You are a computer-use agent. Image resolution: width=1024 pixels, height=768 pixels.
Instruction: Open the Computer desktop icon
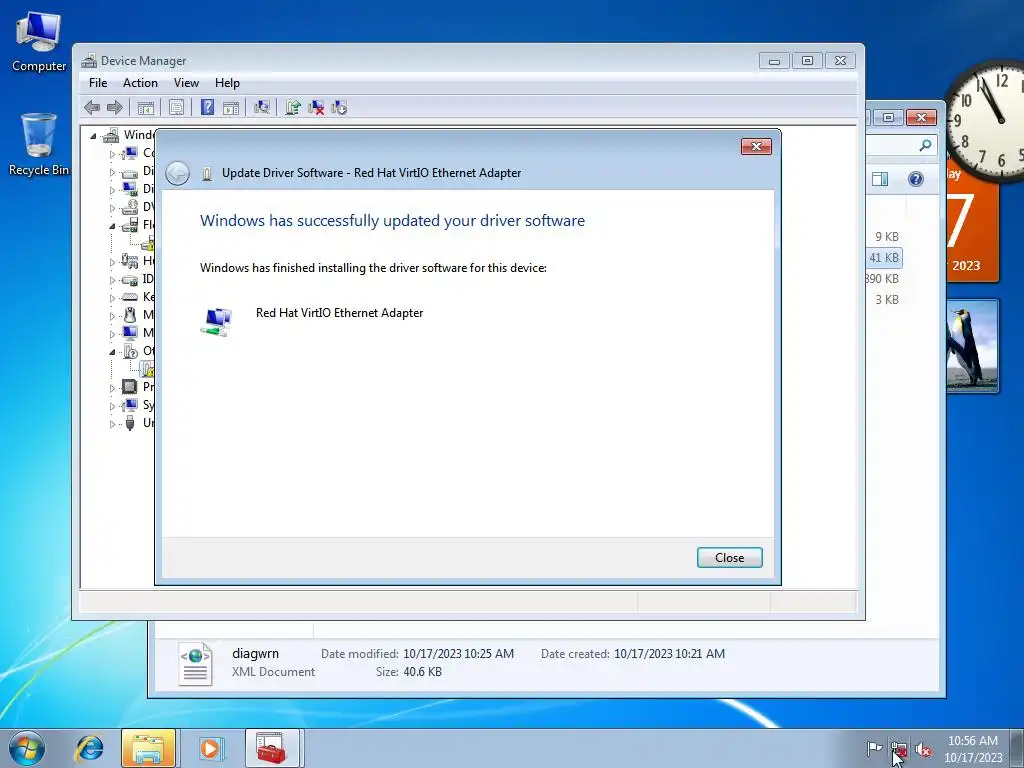pos(39,40)
